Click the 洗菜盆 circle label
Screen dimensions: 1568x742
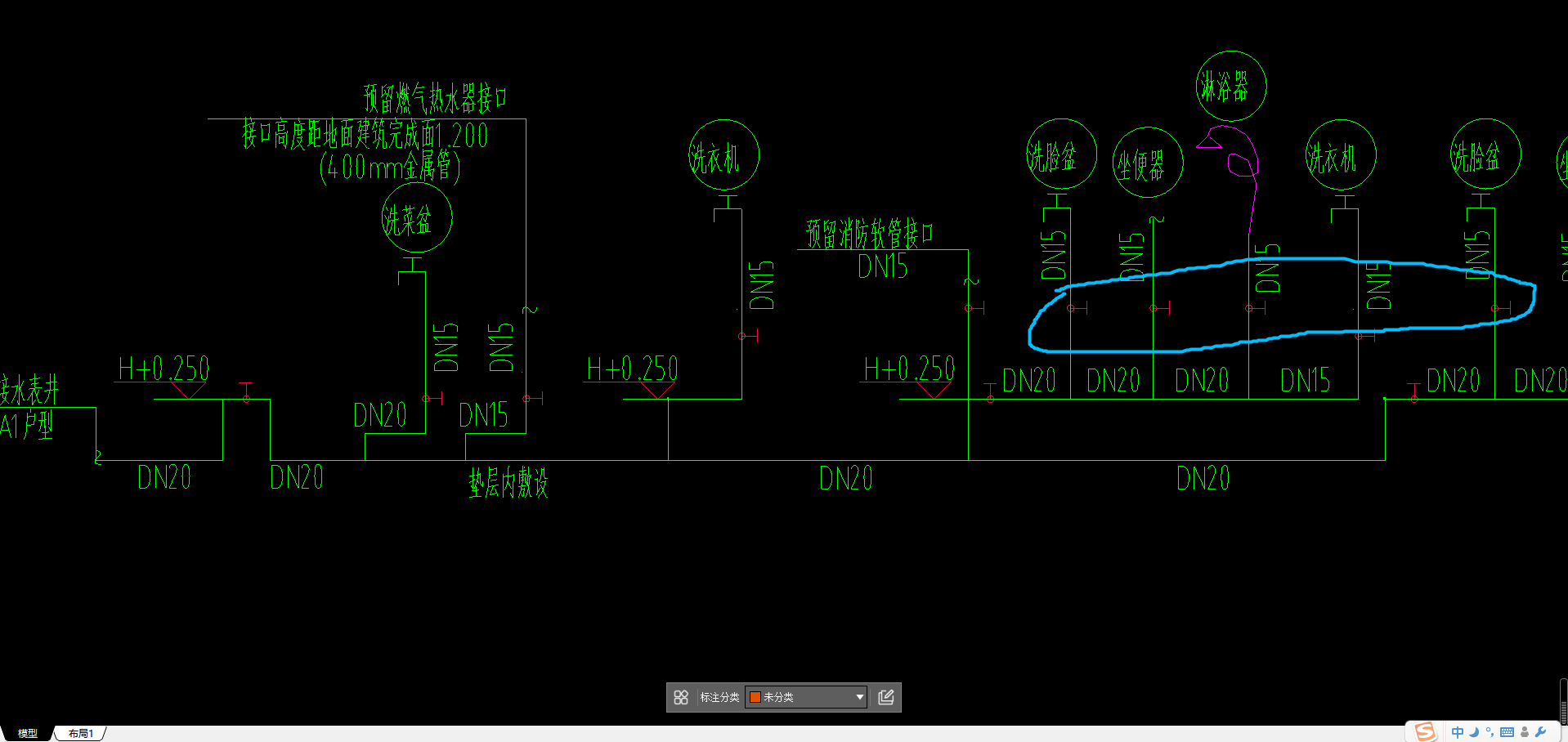point(417,218)
